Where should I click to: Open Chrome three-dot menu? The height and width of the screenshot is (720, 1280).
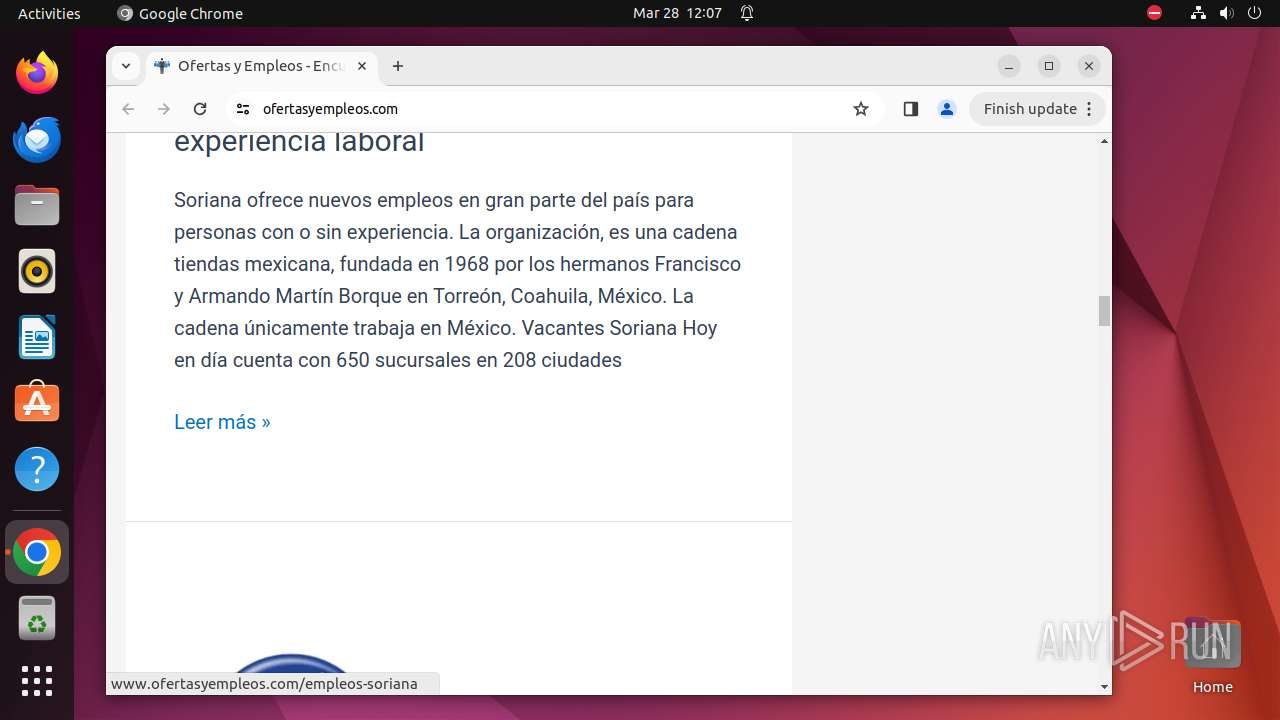tap(1090, 109)
